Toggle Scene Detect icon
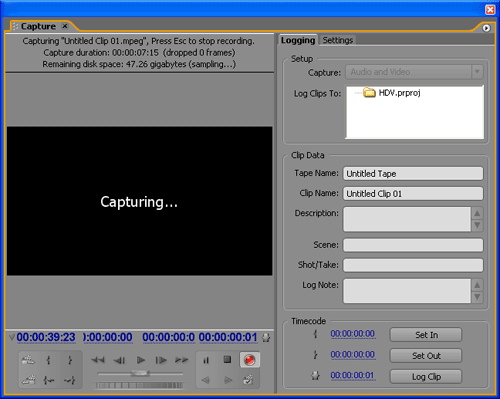The width and height of the screenshot is (500, 399). [x=248, y=379]
